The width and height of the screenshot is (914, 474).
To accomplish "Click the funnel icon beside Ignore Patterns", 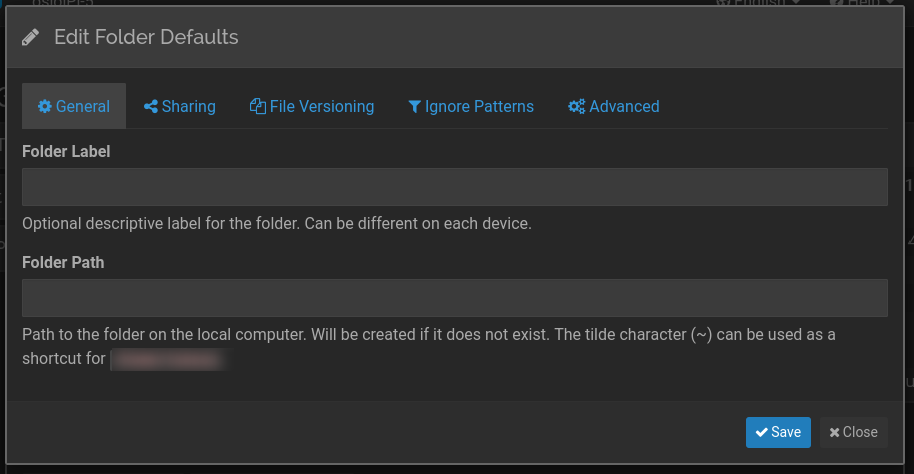I will [x=414, y=107].
